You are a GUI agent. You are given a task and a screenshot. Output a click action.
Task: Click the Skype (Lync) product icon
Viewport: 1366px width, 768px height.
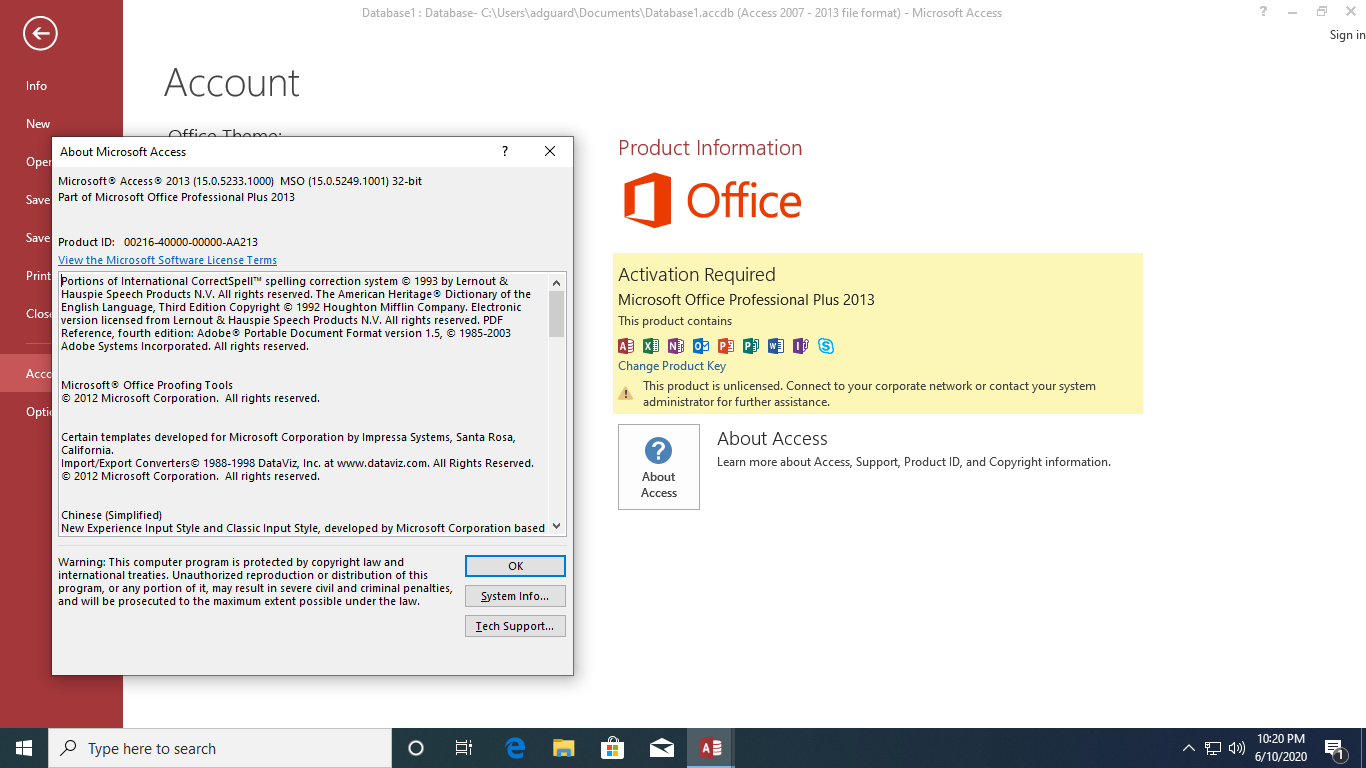(826, 346)
